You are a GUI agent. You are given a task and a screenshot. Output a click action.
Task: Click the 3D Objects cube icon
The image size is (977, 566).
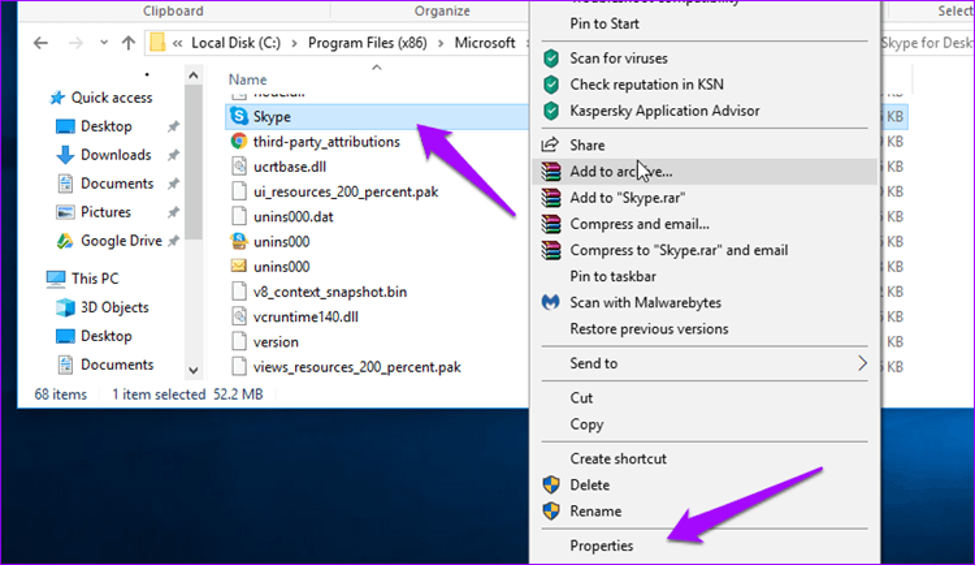point(65,307)
